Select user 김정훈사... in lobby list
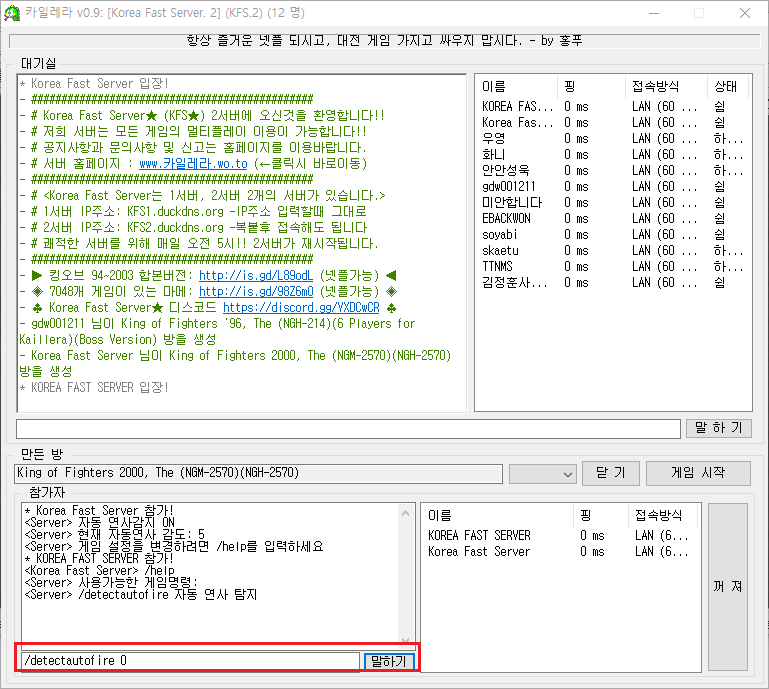Viewport: 769px width, 689px height. pyautogui.click(x=514, y=282)
